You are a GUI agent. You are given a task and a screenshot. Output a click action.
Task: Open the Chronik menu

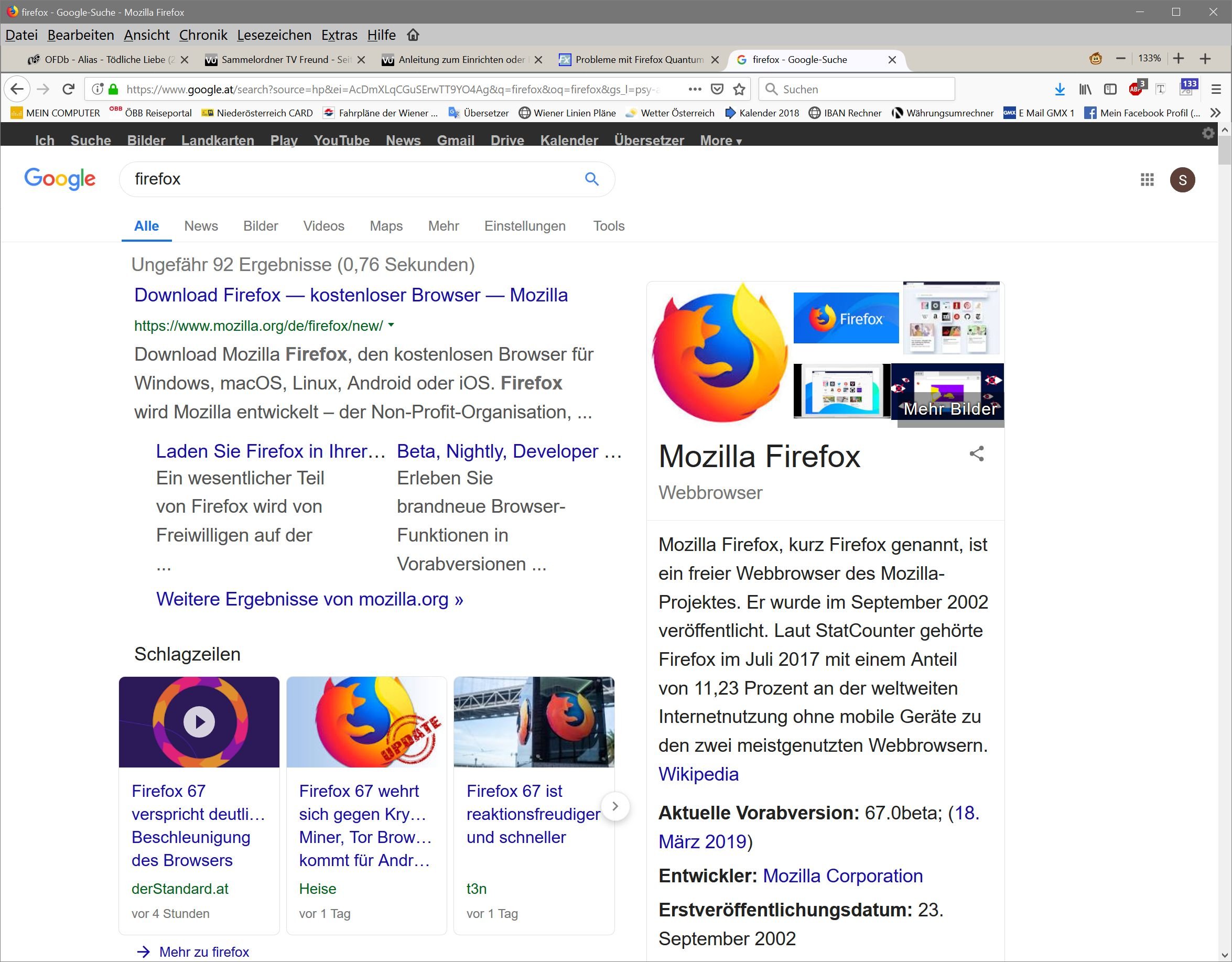tap(203, 35)
